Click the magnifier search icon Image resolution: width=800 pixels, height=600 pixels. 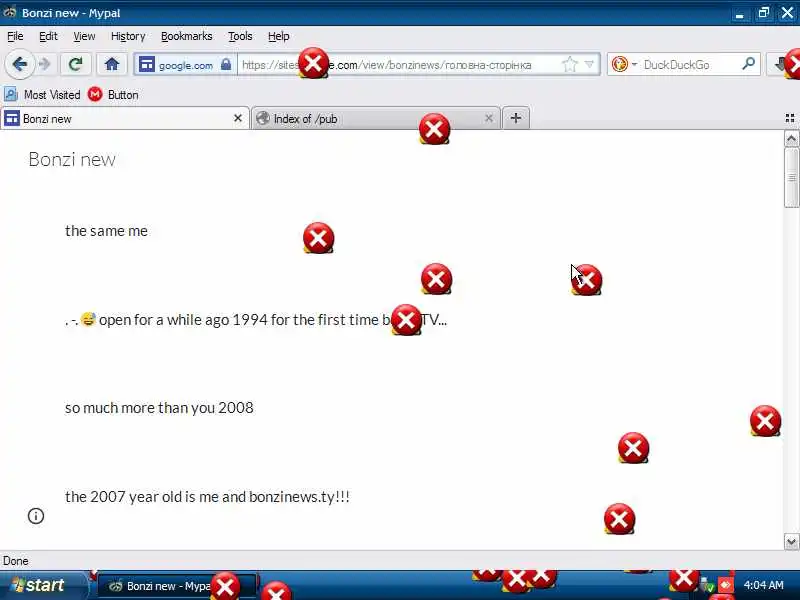(x=748, y=64)
